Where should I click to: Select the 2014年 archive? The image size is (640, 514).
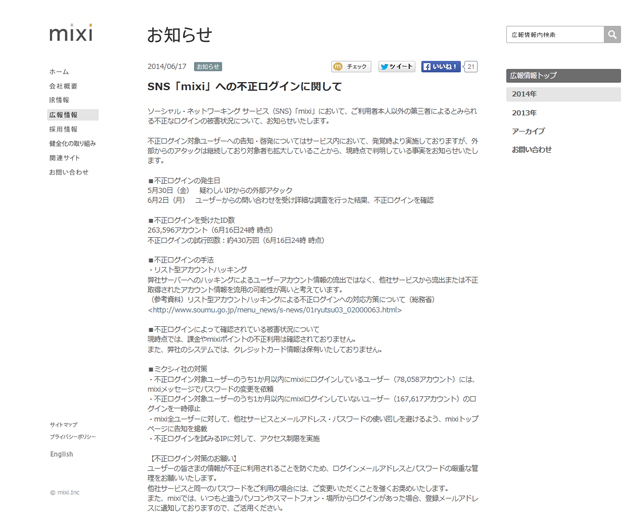[x=563, y=94]
